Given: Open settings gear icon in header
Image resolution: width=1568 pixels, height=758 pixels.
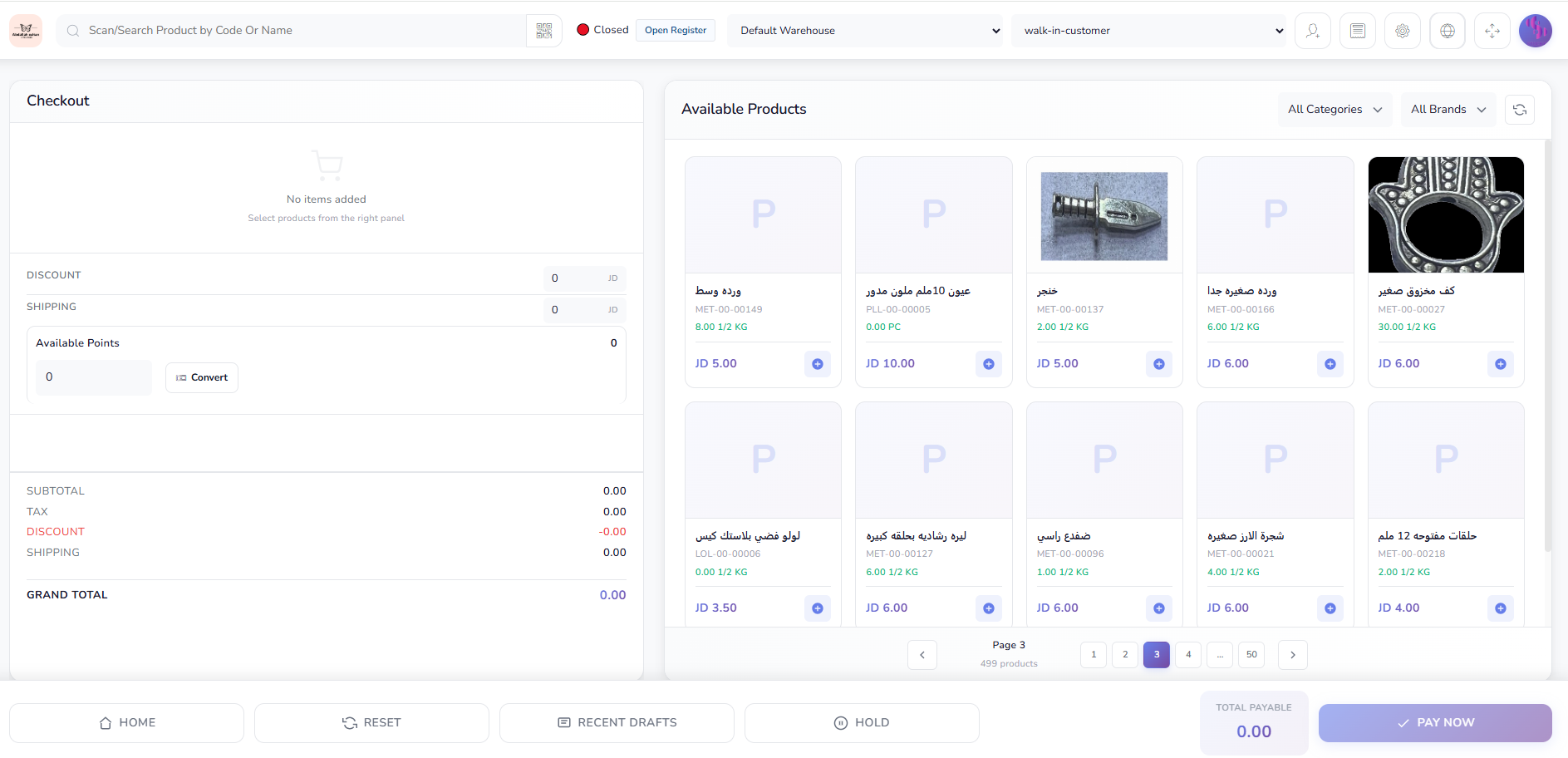Looking at the screenshot, I should (1403, 31).
